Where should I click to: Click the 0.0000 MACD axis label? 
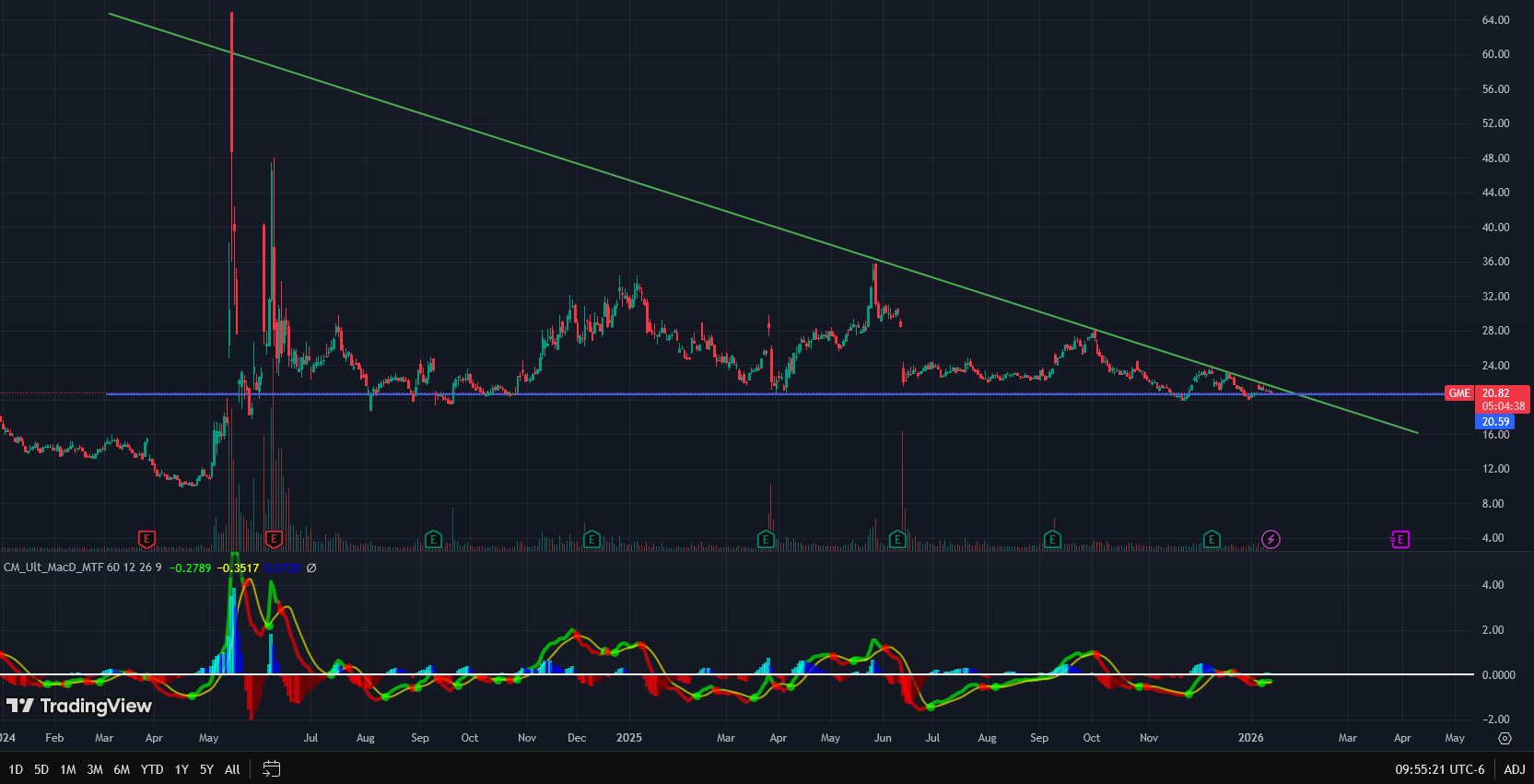tap(1498, 675)
